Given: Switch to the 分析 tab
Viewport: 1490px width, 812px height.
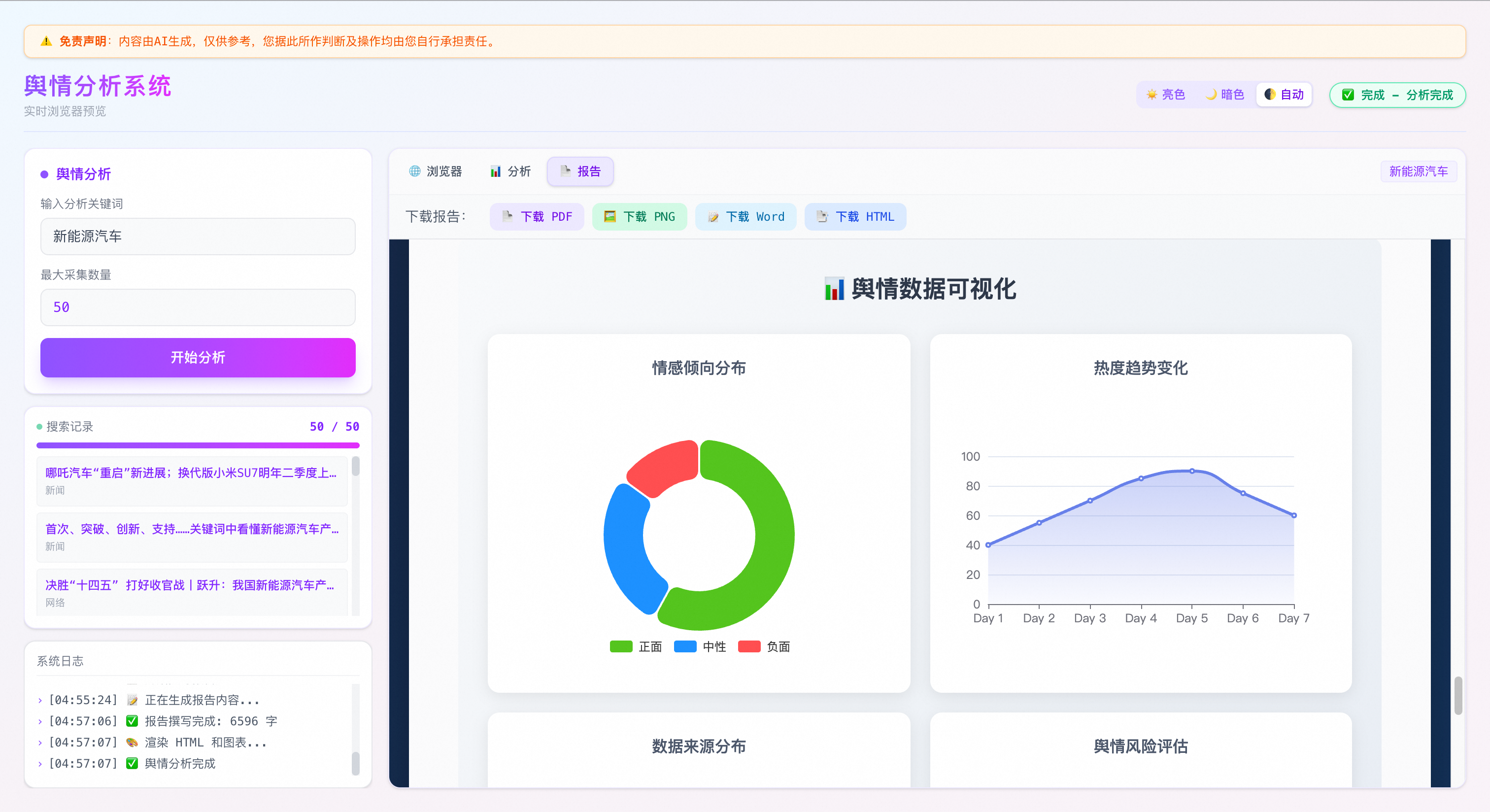Looking at the screenshot, I should coord(510,172).
